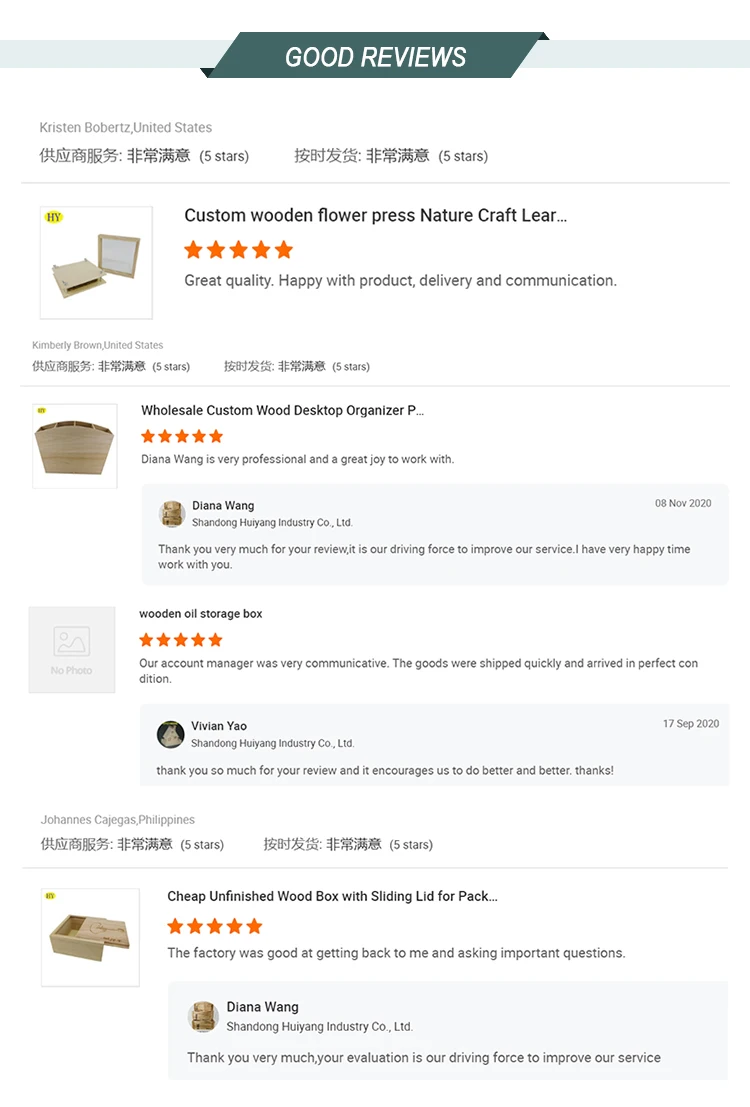Open the wooden oil storage box title

pyautogui.click(x=201, y=614)
